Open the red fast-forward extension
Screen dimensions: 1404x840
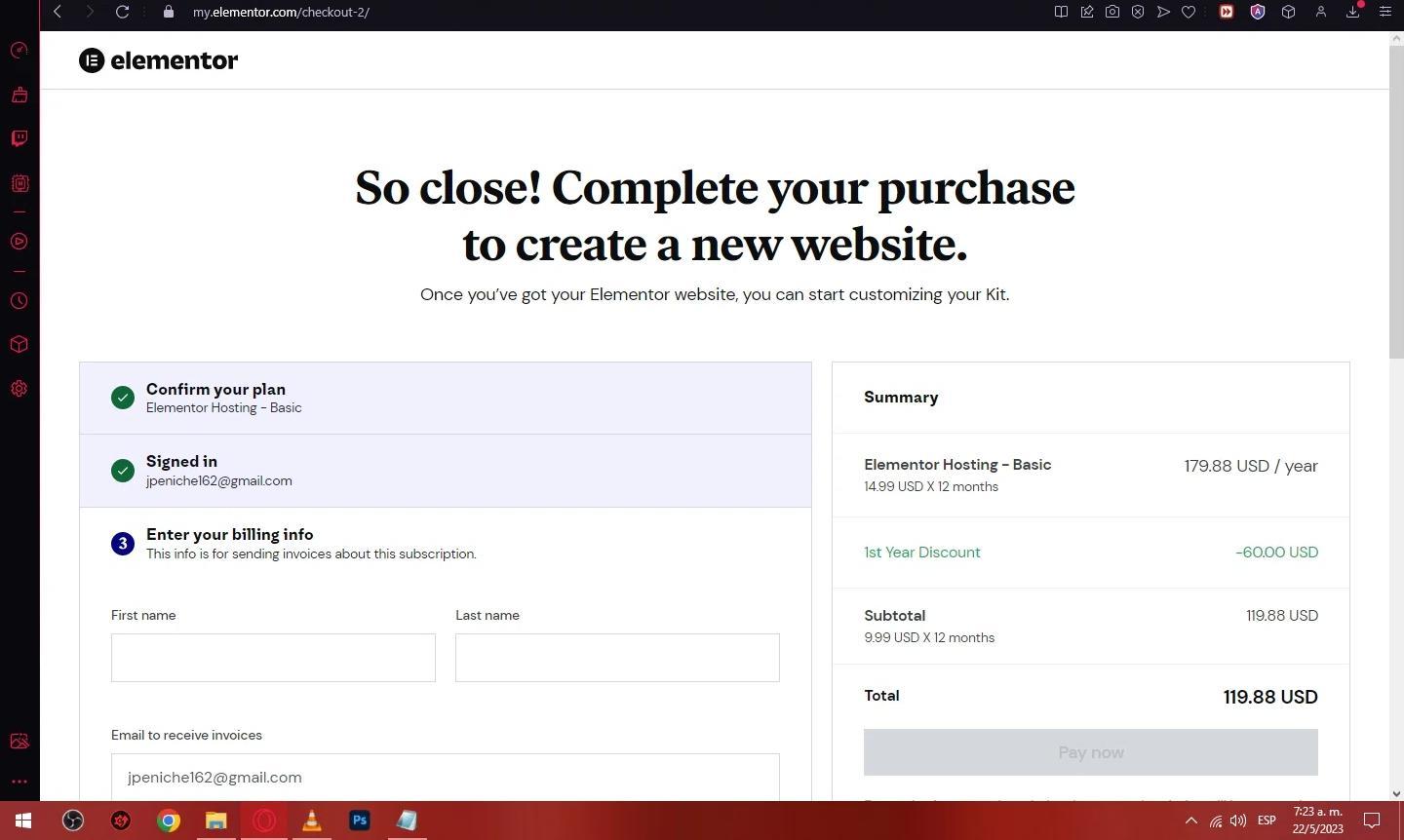click(x=1227, y=12)
